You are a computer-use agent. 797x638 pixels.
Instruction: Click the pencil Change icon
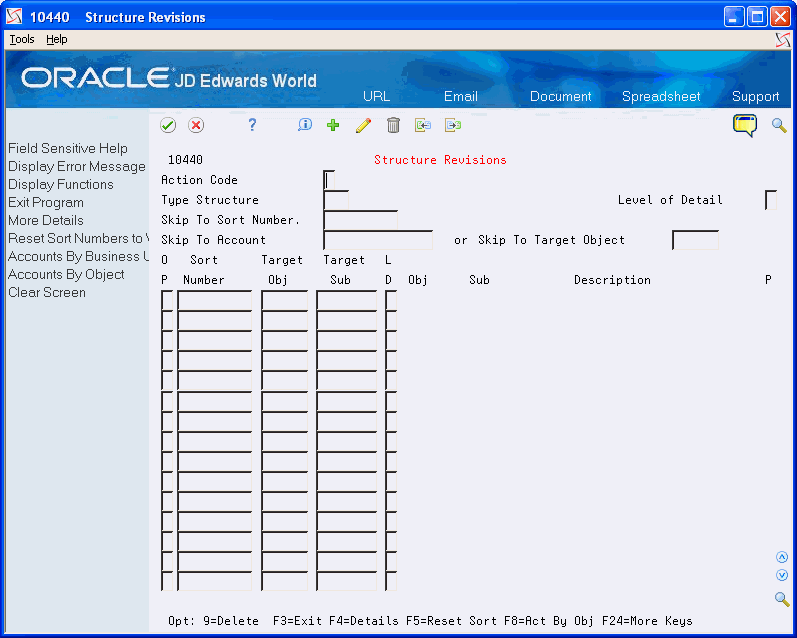tap(363, 125)
